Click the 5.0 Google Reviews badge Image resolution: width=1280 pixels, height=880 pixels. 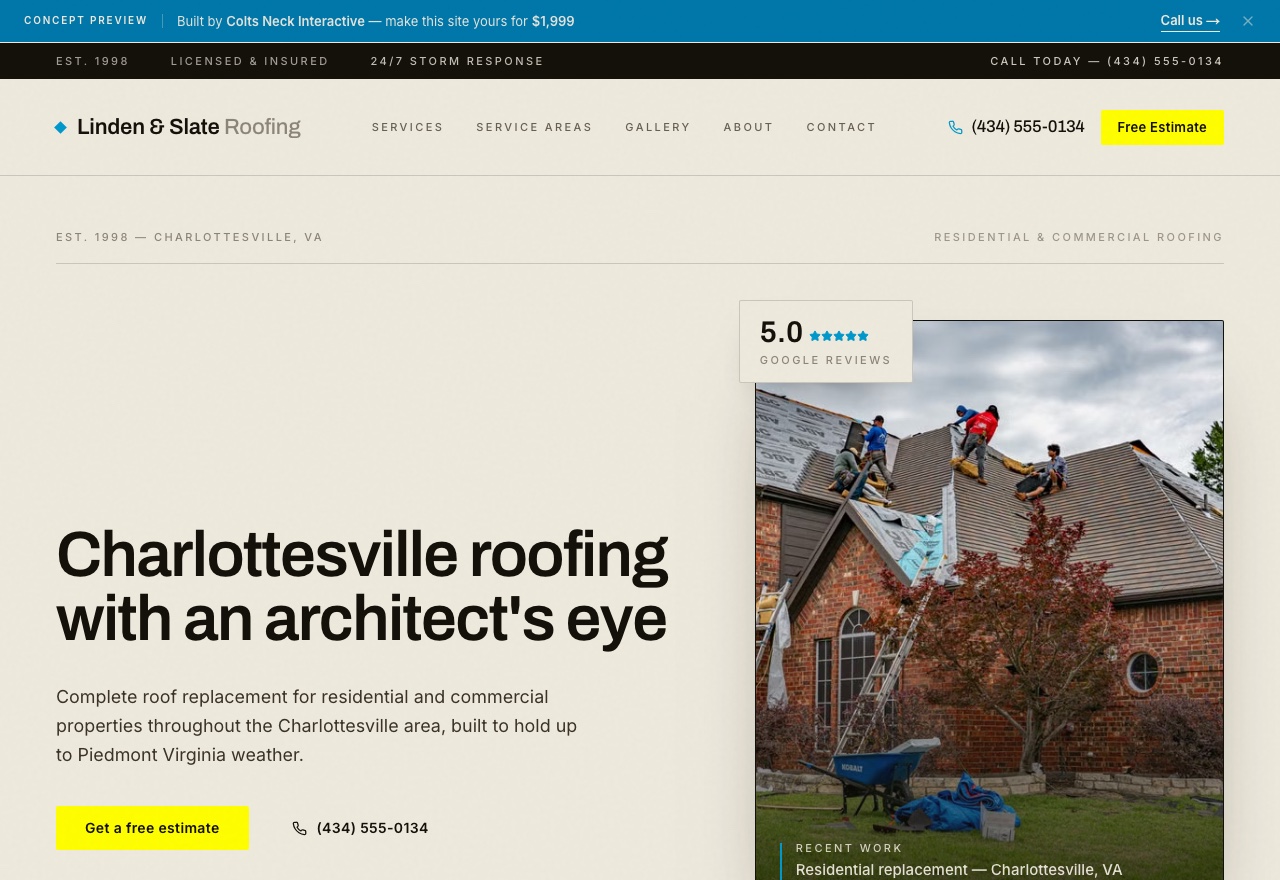[x=826, y=341]
